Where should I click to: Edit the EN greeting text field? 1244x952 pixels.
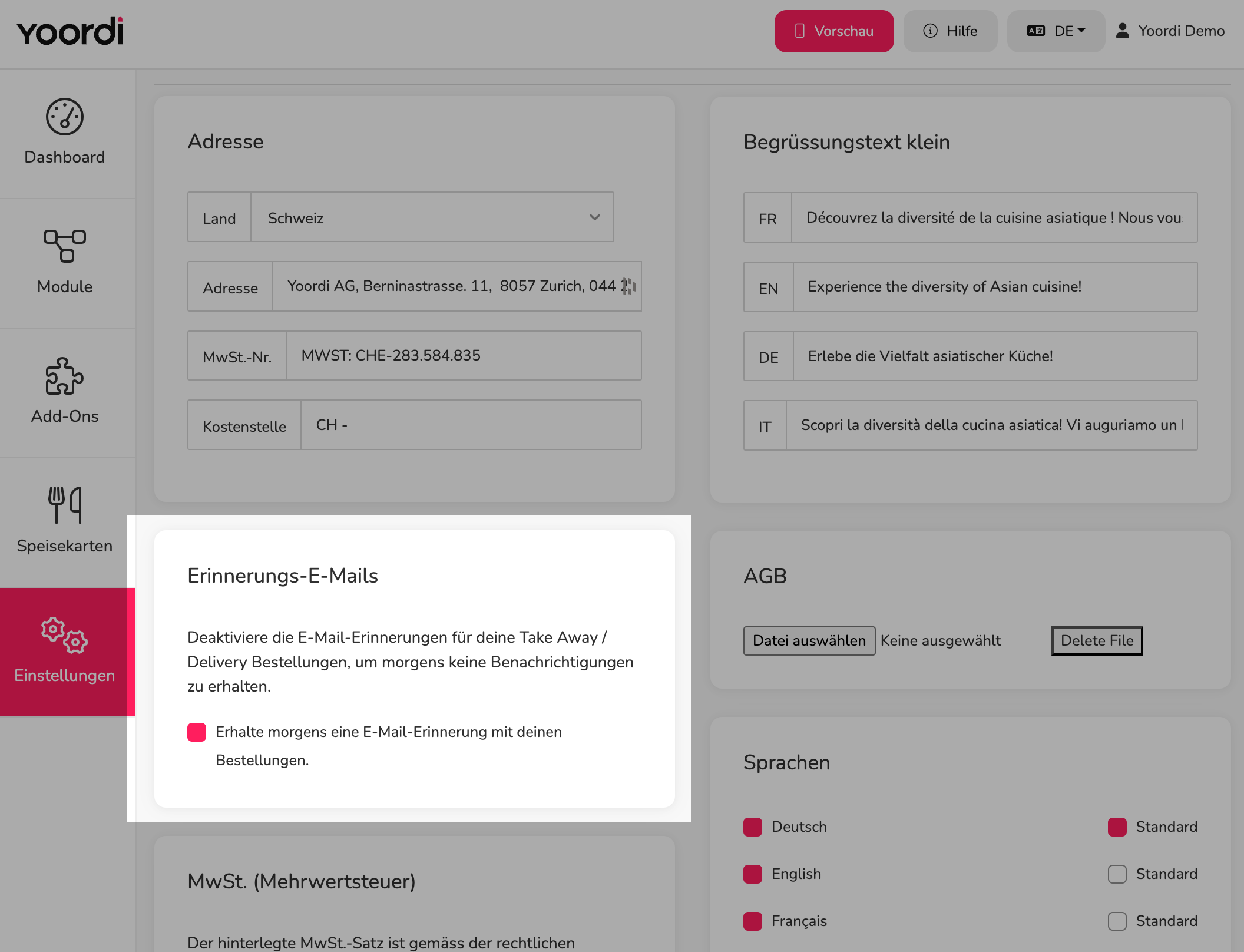(995, 287)
